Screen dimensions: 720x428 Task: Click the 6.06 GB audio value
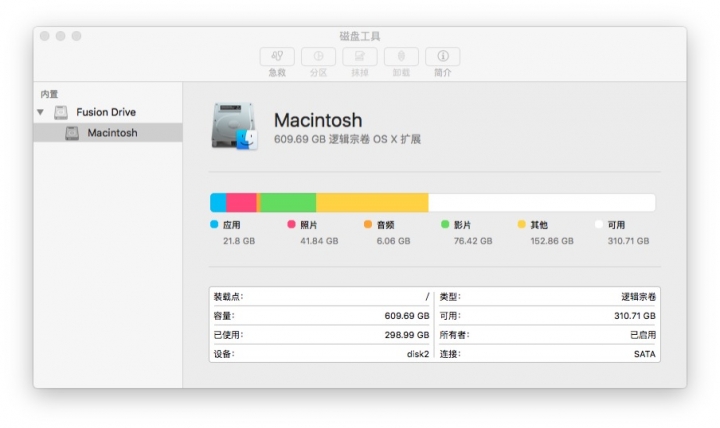(x=393, y=241)
